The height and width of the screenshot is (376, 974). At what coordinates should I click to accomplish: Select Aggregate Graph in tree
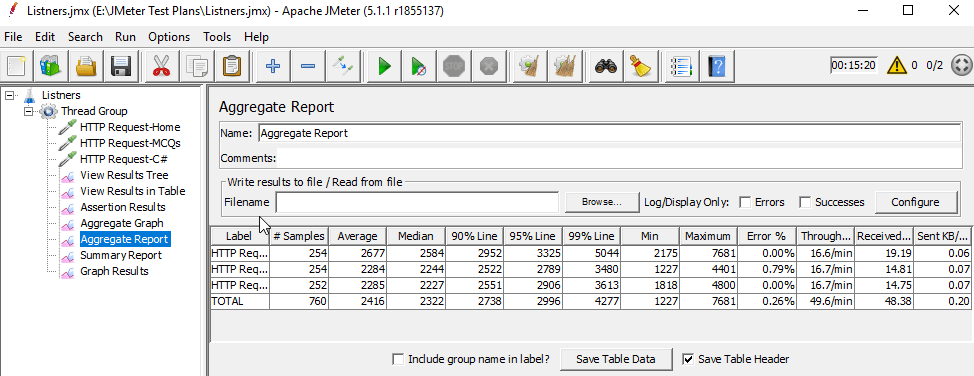pos(122,223)
